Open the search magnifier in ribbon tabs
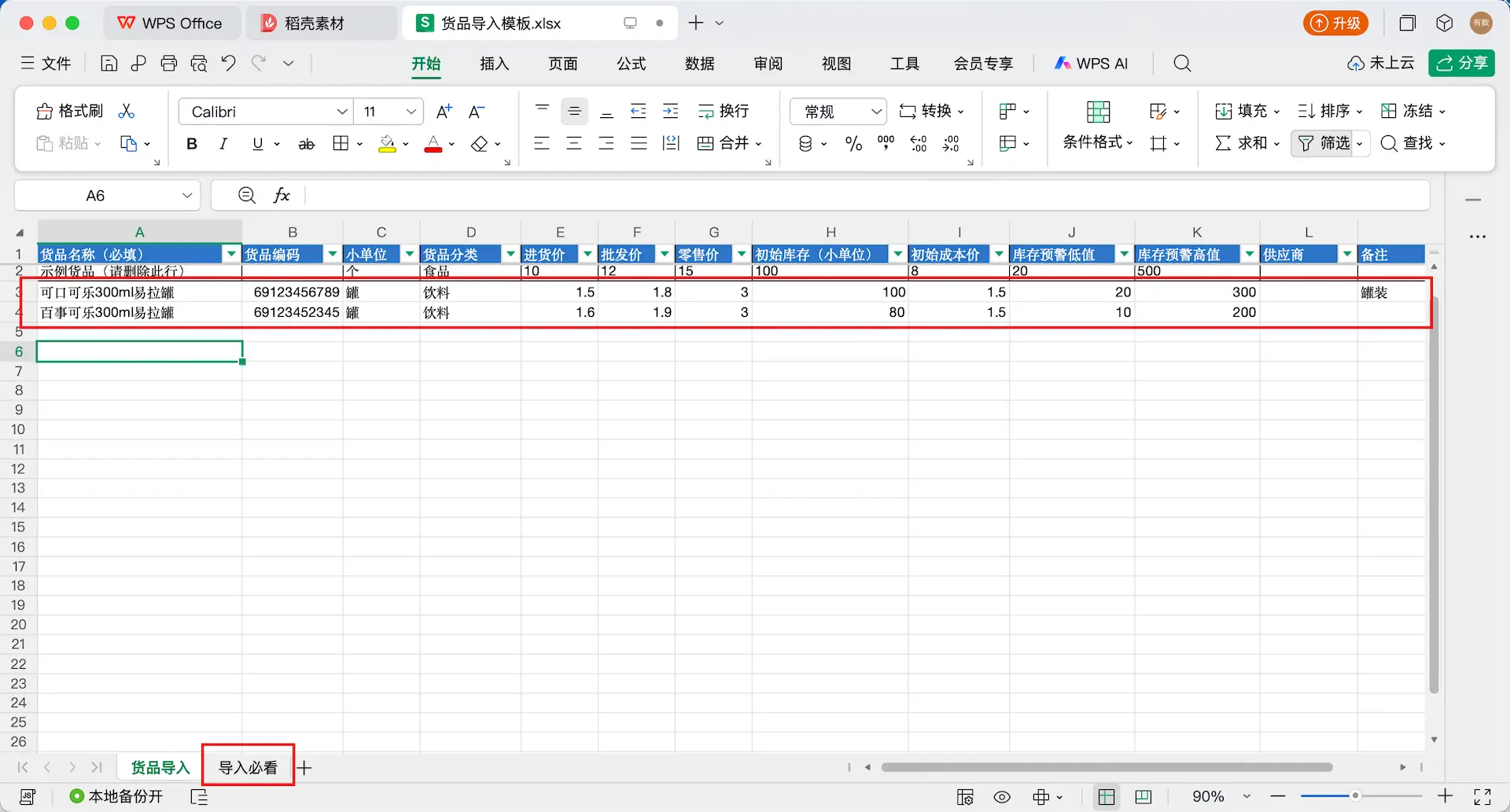Screen dimensions: 1510x812 pyautogui.click(x=1182, y=64)
